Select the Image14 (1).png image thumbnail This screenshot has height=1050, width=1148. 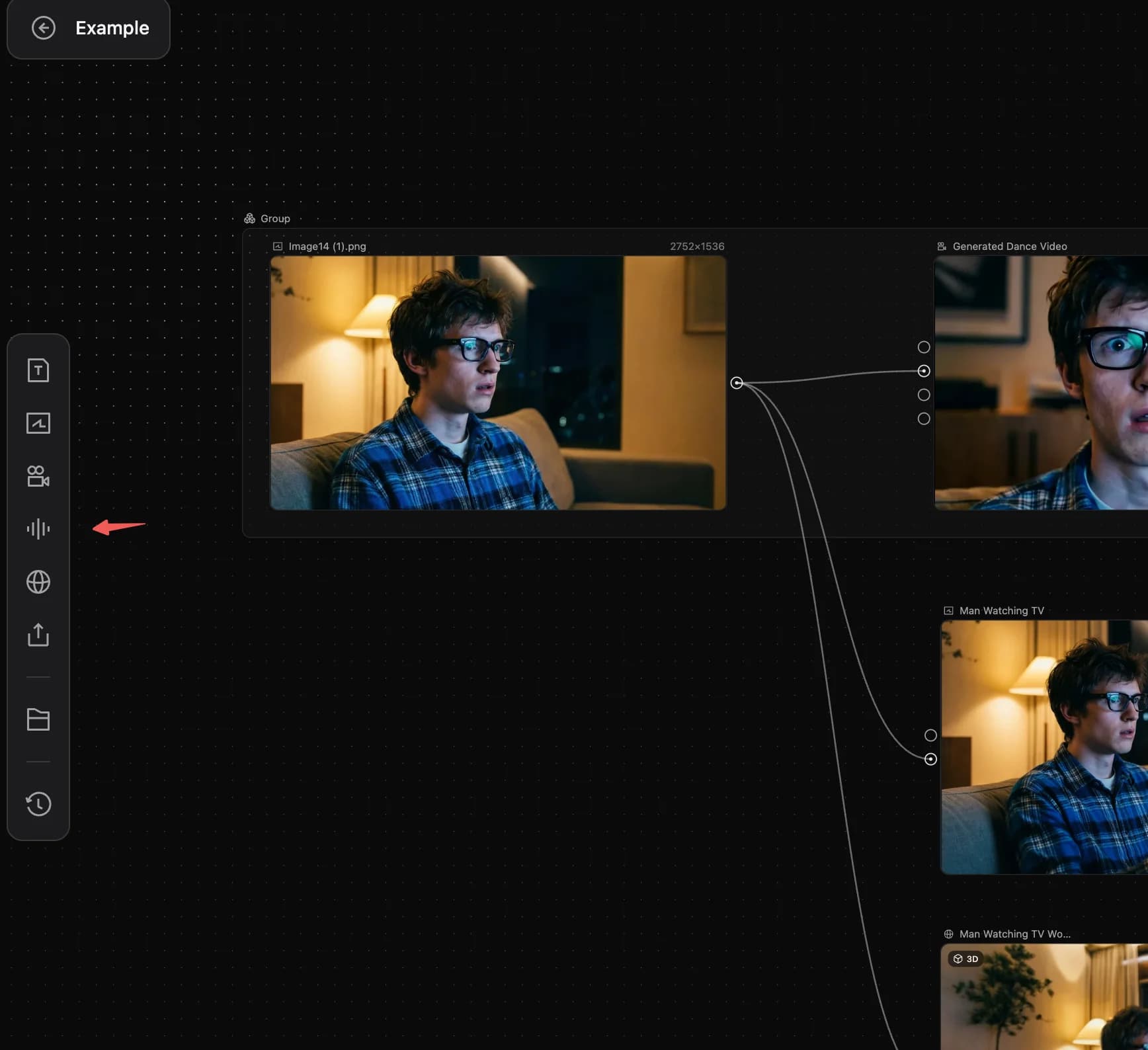click(x=498, y=383)
